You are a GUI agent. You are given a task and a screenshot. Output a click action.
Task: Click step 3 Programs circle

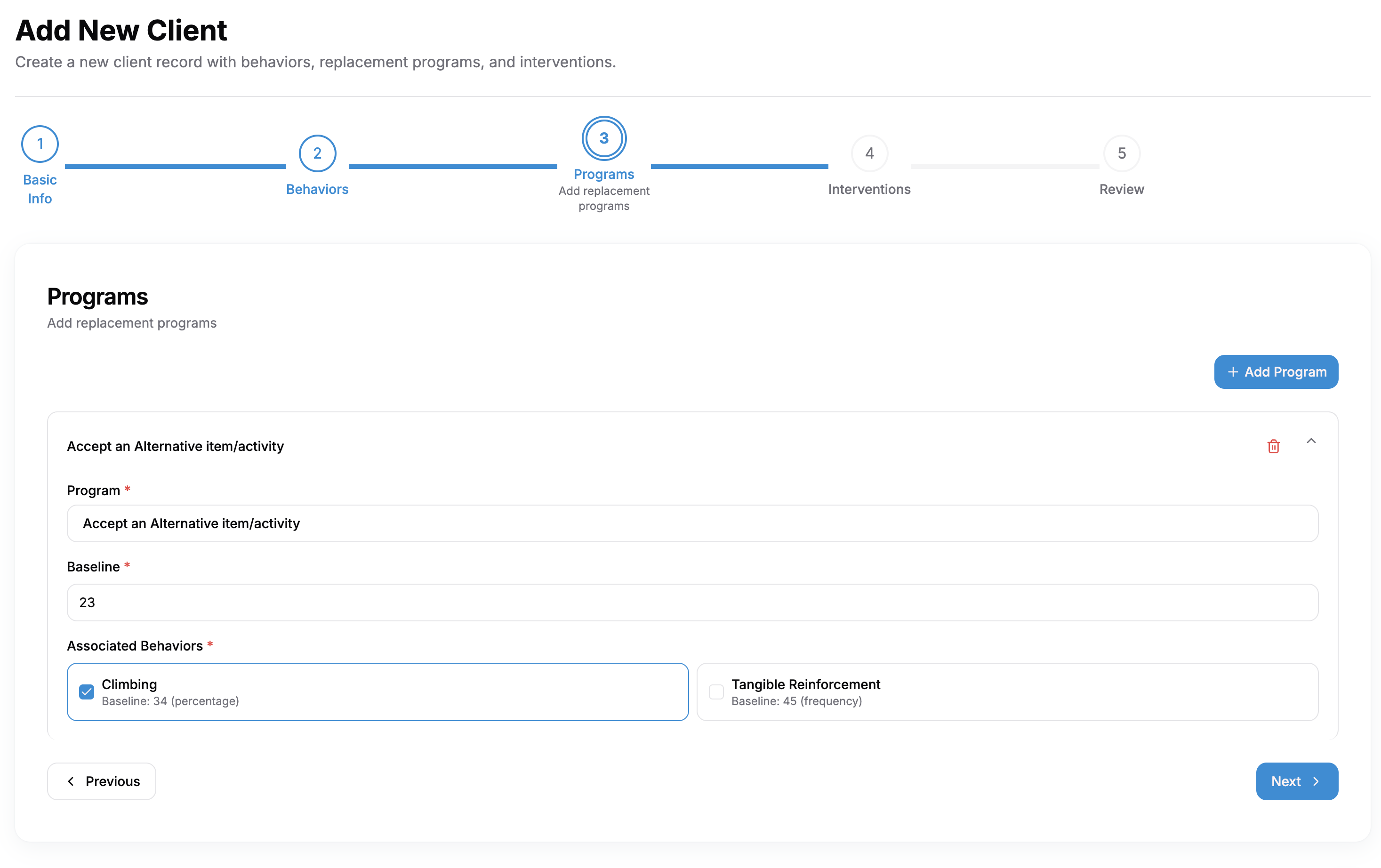(x=604, y=138)
